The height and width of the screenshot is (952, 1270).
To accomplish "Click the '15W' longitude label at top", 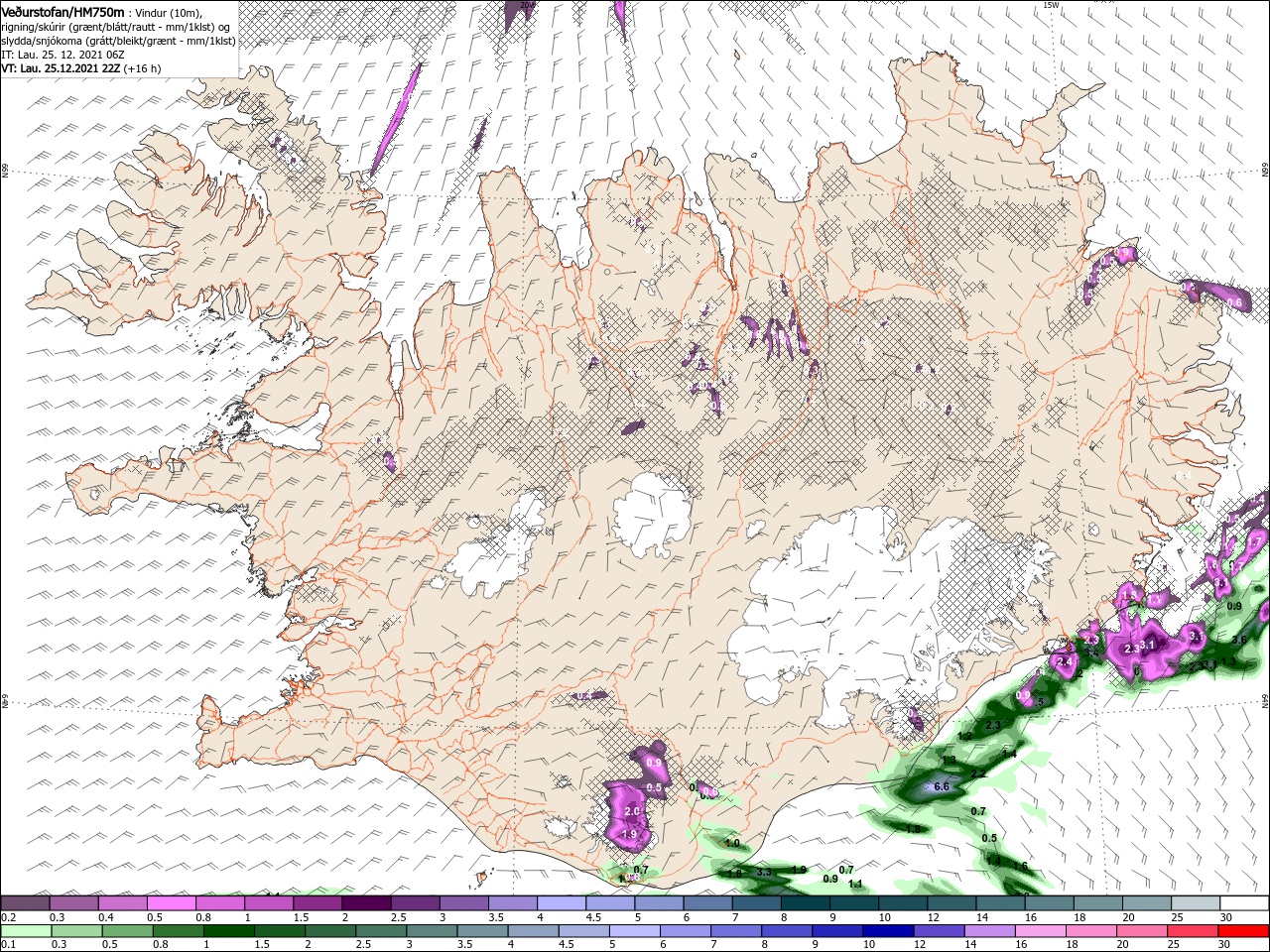I will click(x=1051, y=5).
